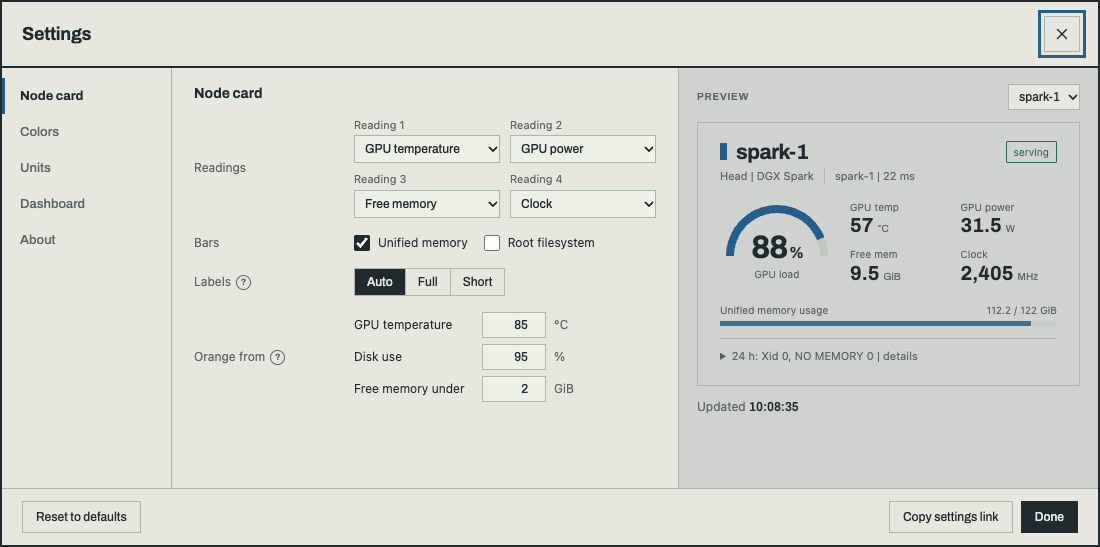Click the blue status marker beside spark-1

click(x=723, y=151)
